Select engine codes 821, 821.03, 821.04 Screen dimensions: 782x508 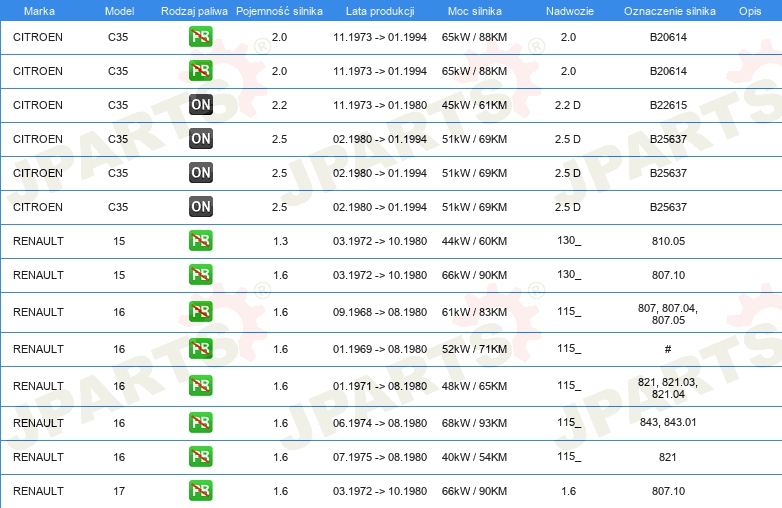tap(668, 388)
